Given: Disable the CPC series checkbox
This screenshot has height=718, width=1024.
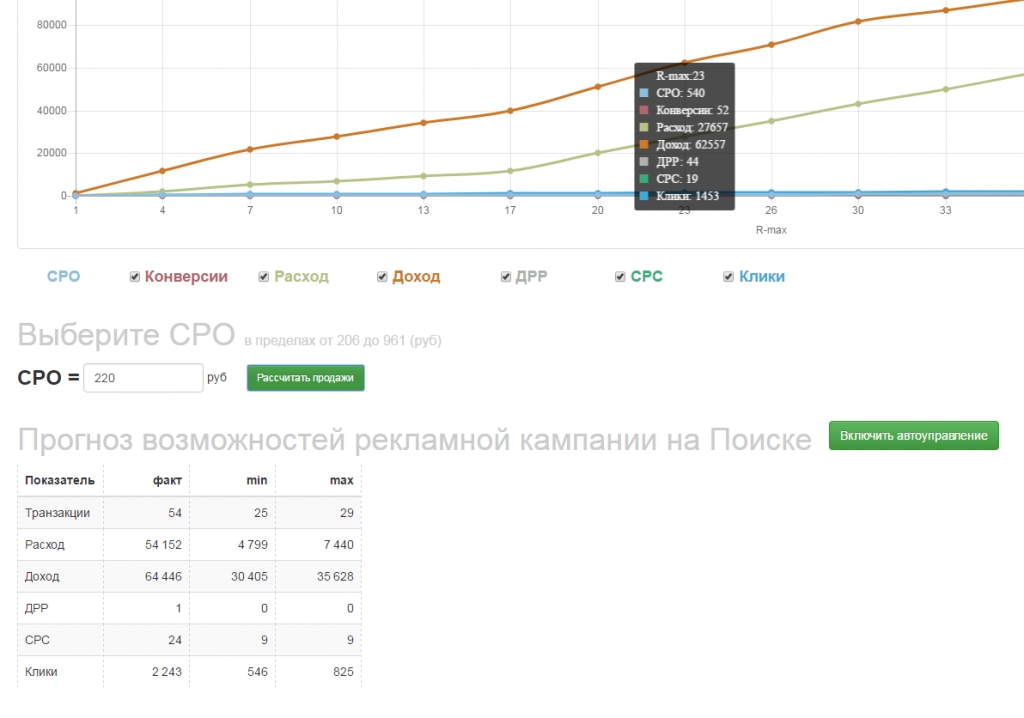Looking at the screenshot, I should (620, 277).
